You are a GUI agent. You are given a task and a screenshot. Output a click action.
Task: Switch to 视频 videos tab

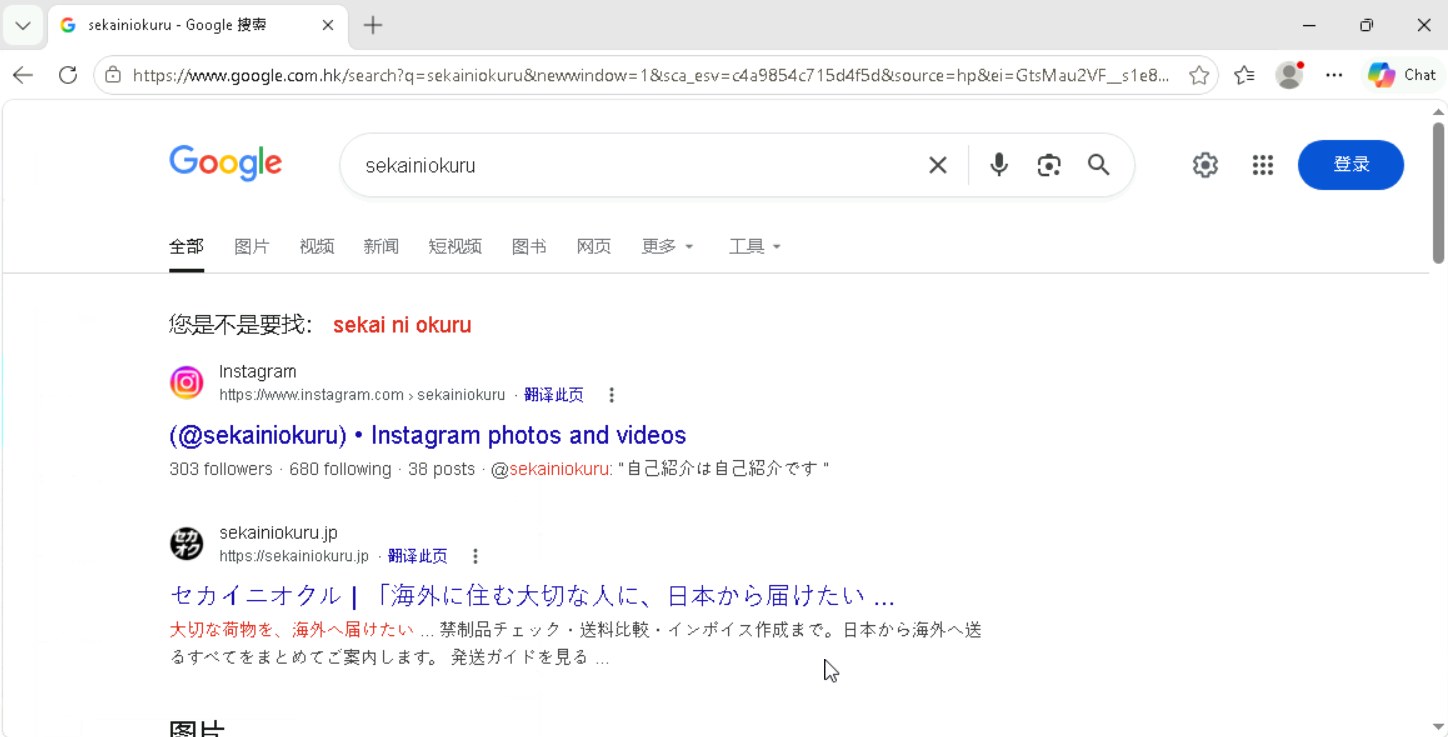316,246
